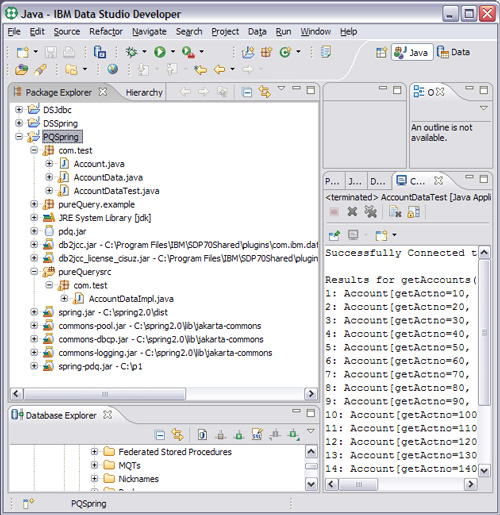The image size is (500, 515).
Task: Switch to the Data perspective
Action: tap(453, 52)
